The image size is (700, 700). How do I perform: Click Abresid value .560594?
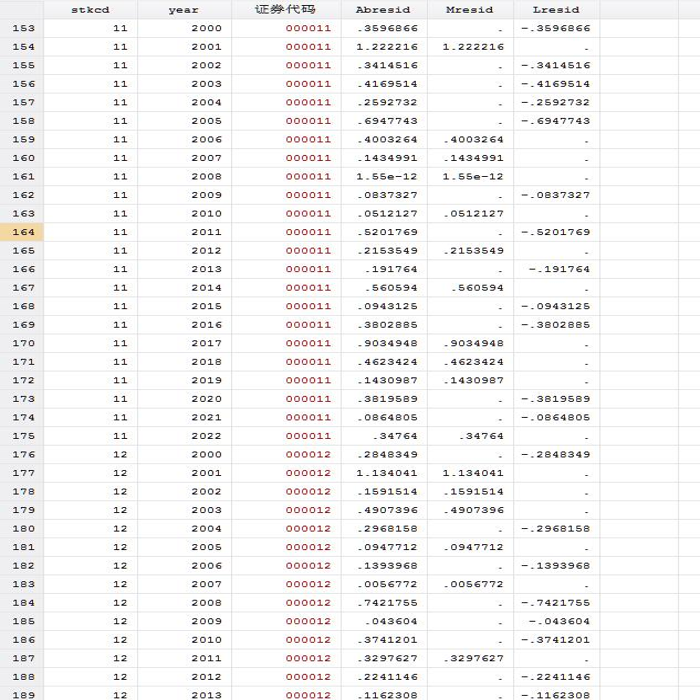click(x=391, y=288)
